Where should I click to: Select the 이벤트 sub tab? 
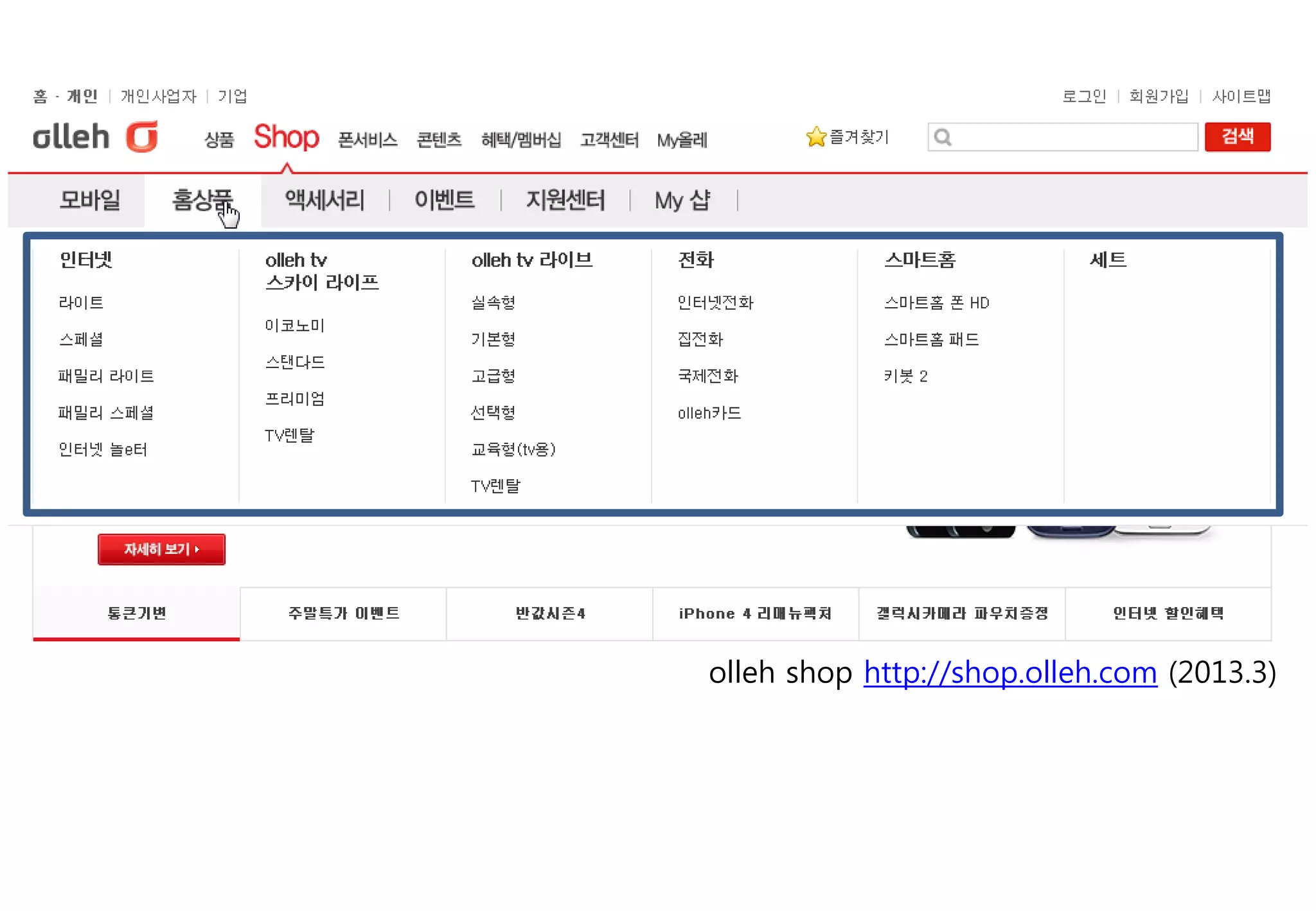pos(445,200)
